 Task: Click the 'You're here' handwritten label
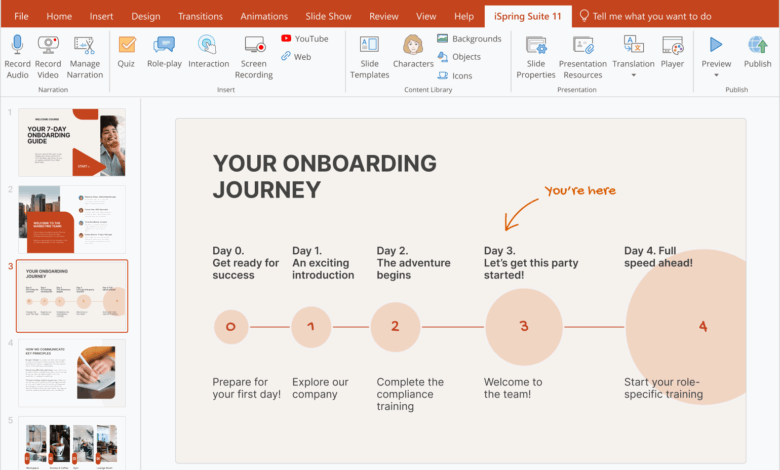[580, 190]
